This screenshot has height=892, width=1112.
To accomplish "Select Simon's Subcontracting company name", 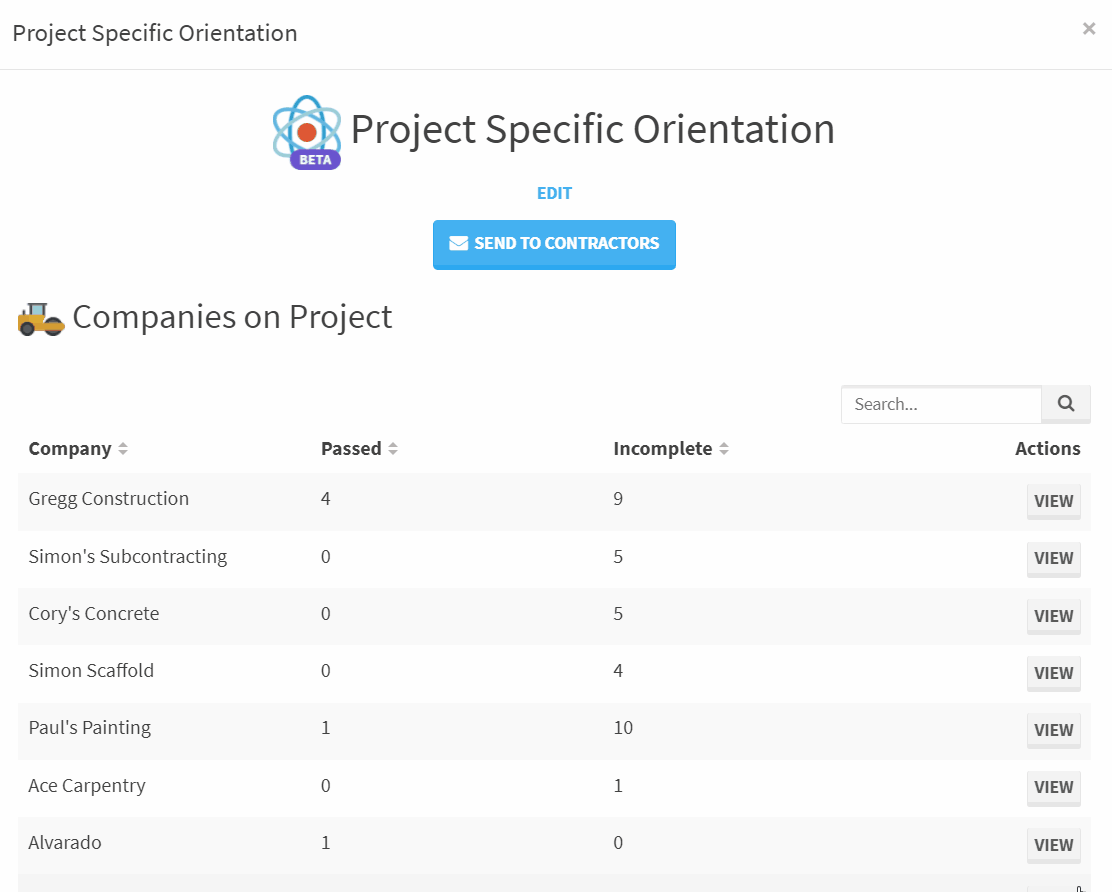I will pyautogui.click(x=128, y=557).
